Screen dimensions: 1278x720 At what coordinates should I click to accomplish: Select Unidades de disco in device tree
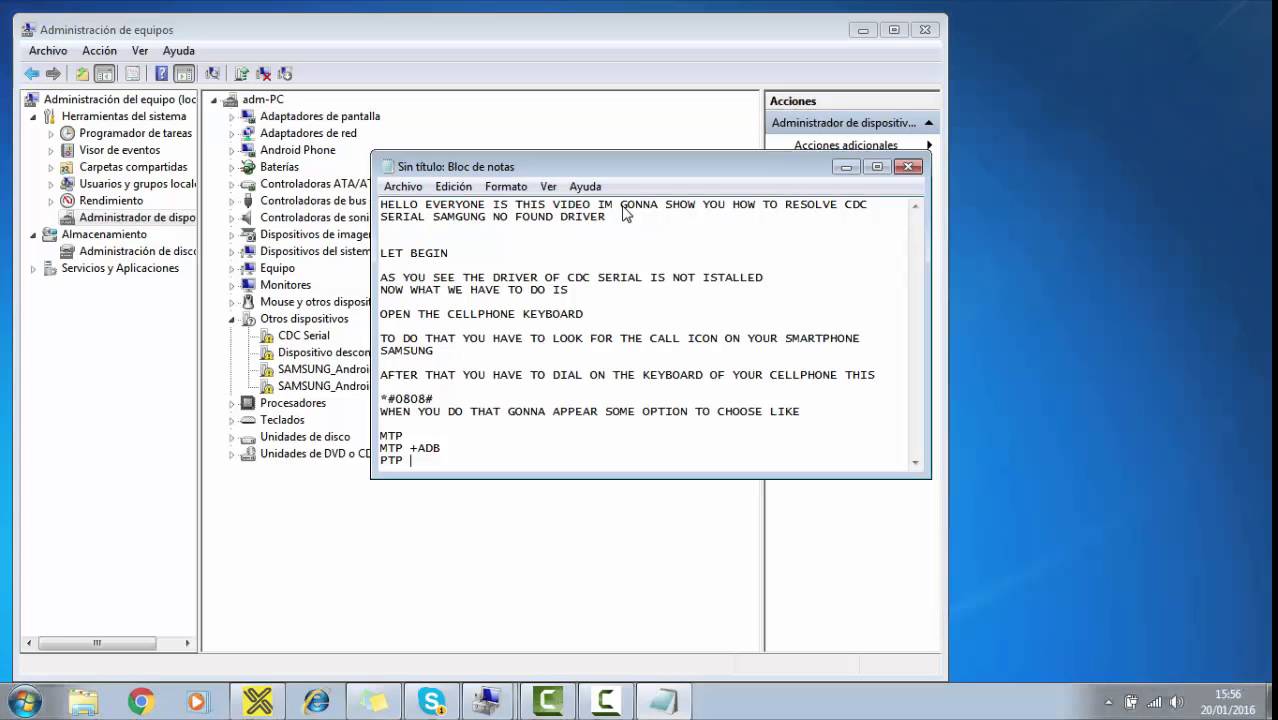(305, 438)
